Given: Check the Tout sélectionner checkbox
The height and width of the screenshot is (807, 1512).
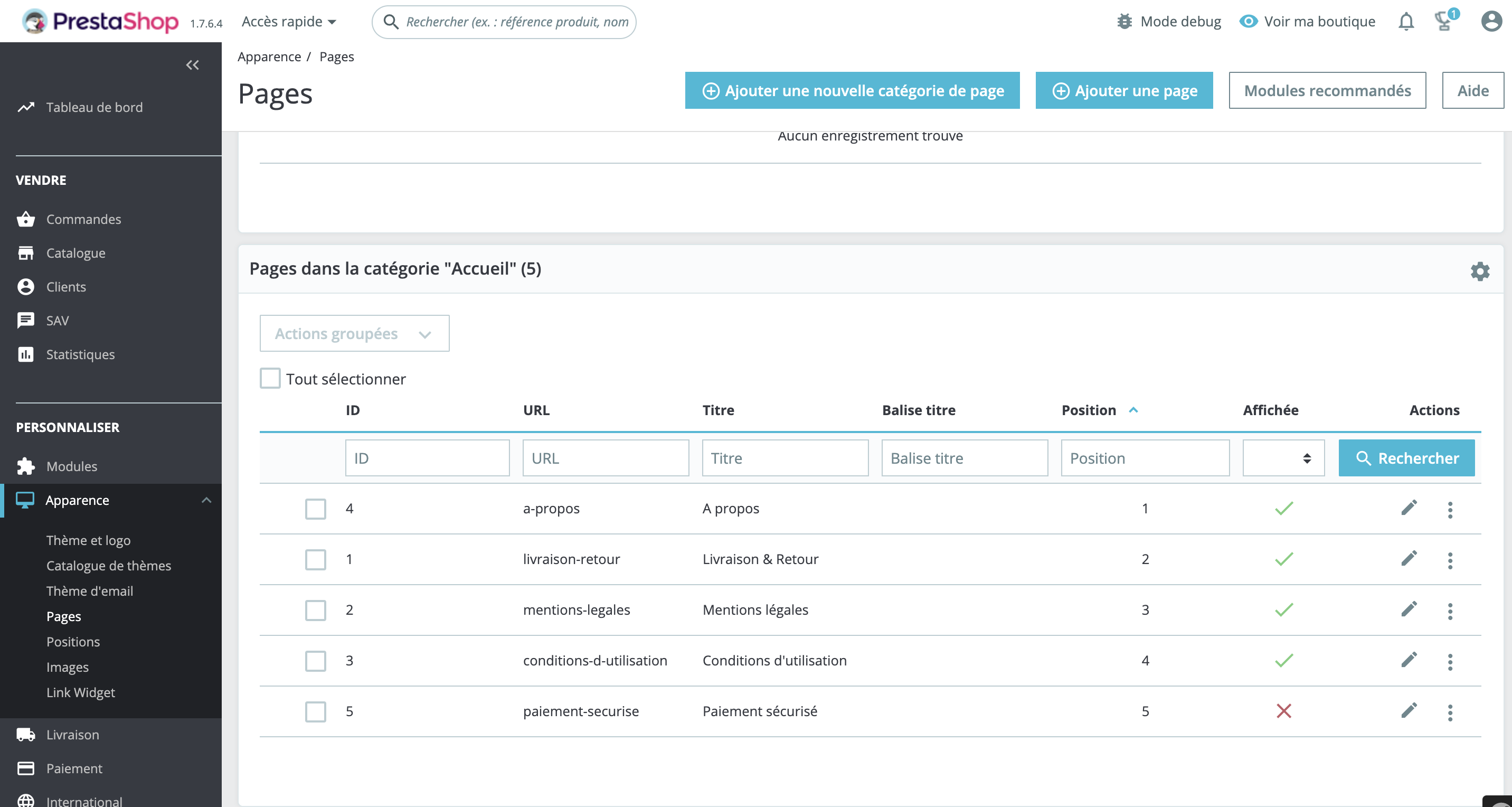Looking at the screenshot, I should [270, 379].
